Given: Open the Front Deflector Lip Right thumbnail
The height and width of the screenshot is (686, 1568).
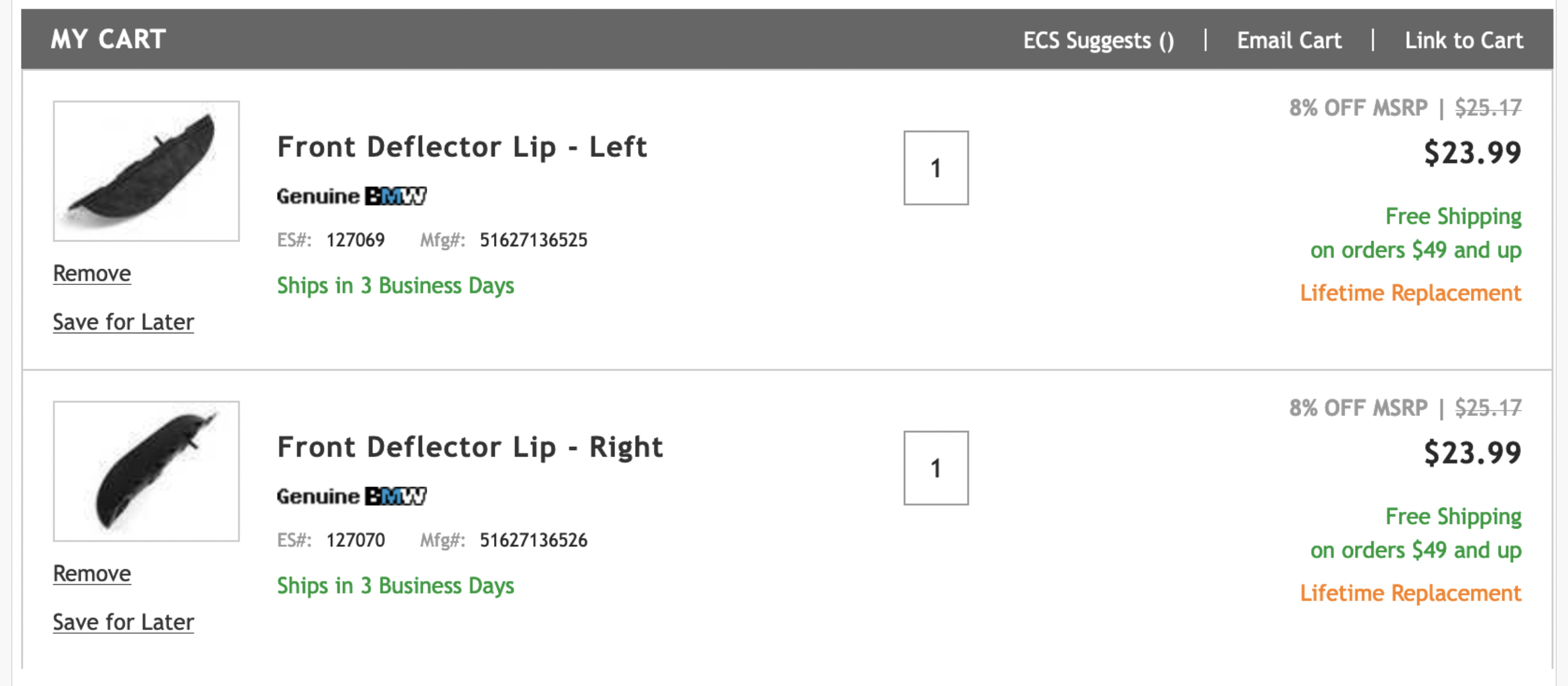Looking at the screenshot, I should coord(146,471).
